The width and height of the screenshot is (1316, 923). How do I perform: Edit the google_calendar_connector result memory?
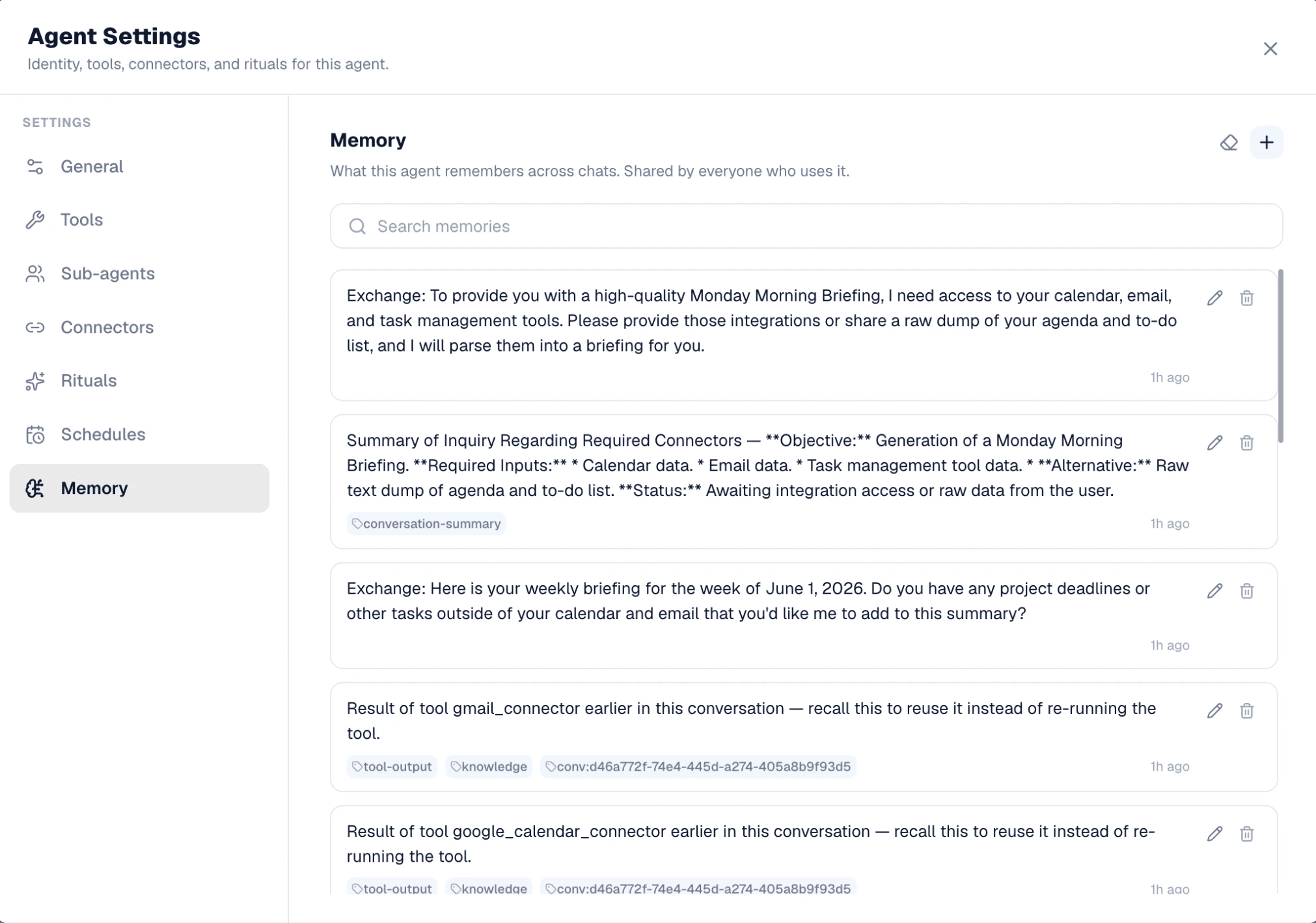[1214, 834]
